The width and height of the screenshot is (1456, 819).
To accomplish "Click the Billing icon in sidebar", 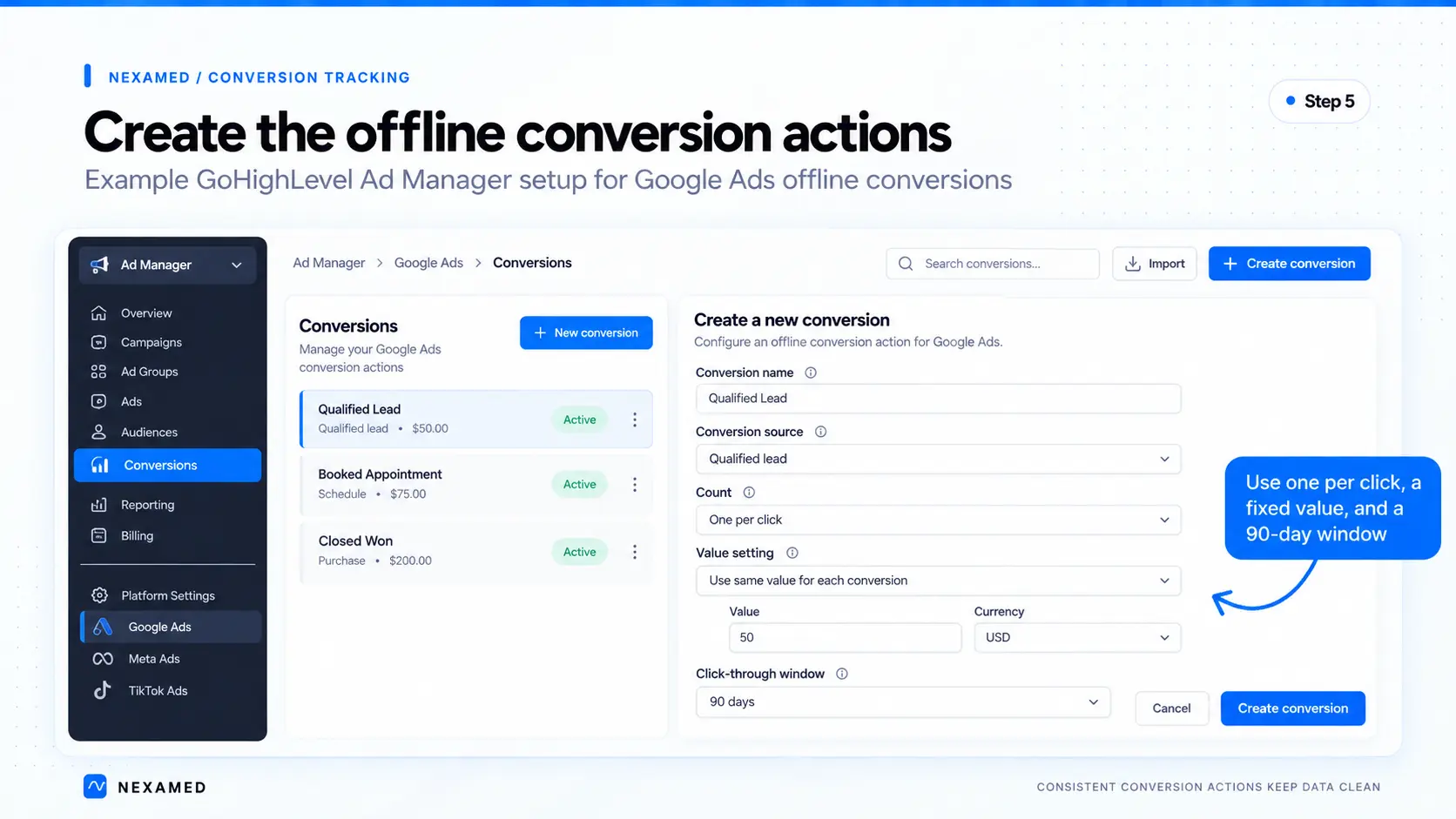I will (x=99, y=536).
